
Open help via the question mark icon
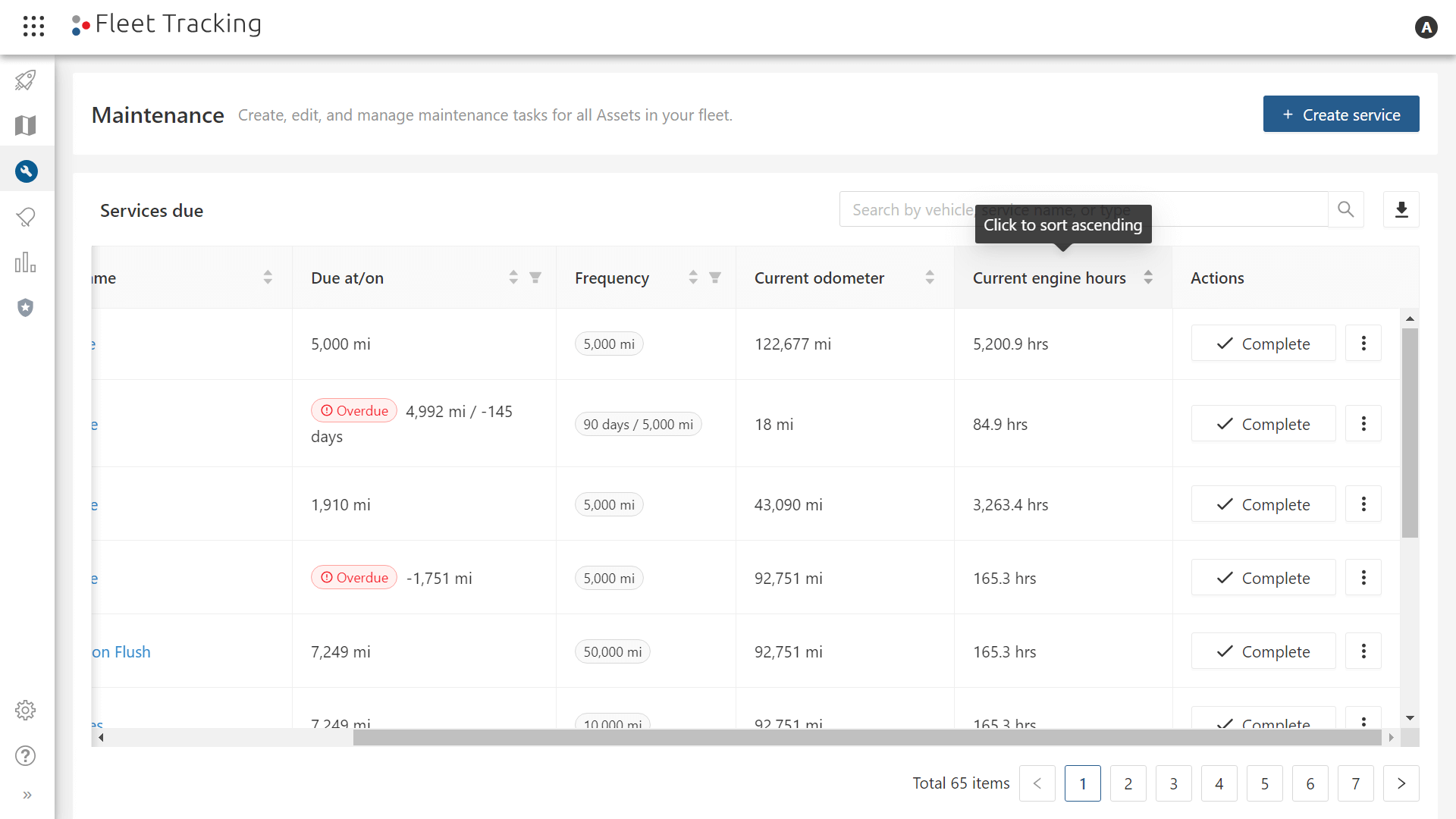(x=25, y=756)
